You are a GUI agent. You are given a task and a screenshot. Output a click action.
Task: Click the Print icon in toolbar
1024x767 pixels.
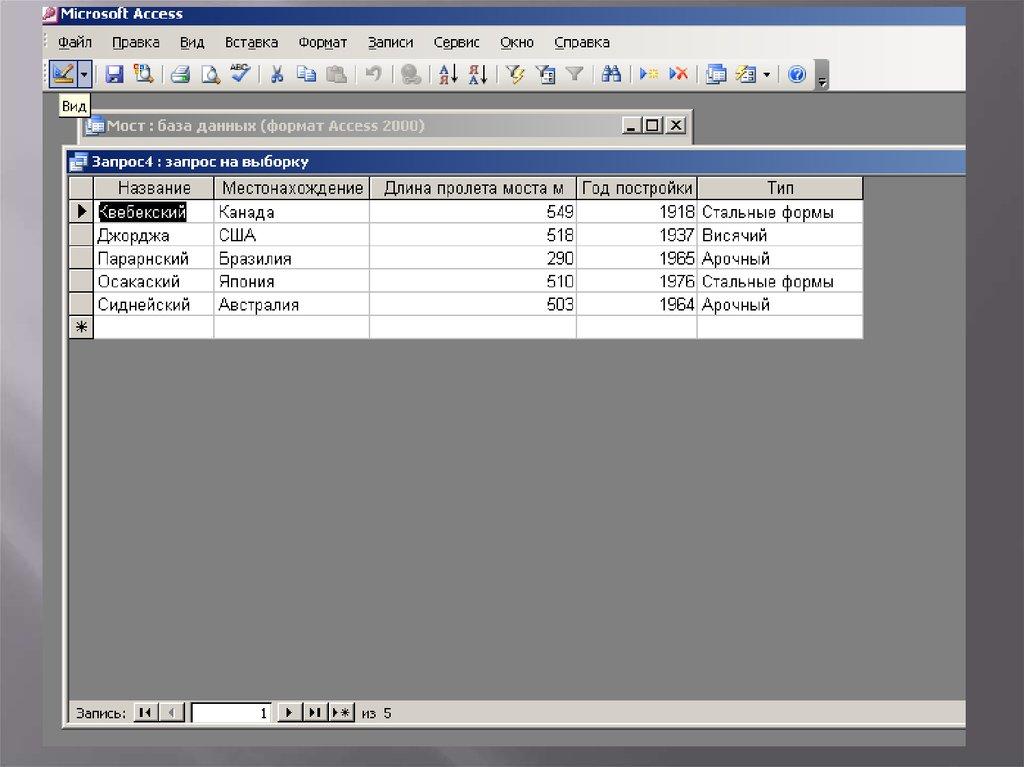[180, 74]
